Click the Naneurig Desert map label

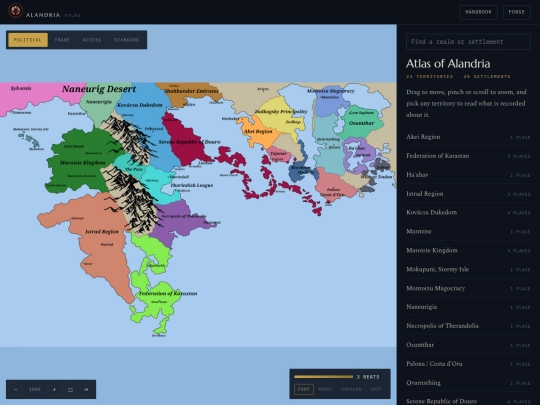click(99, 89)
